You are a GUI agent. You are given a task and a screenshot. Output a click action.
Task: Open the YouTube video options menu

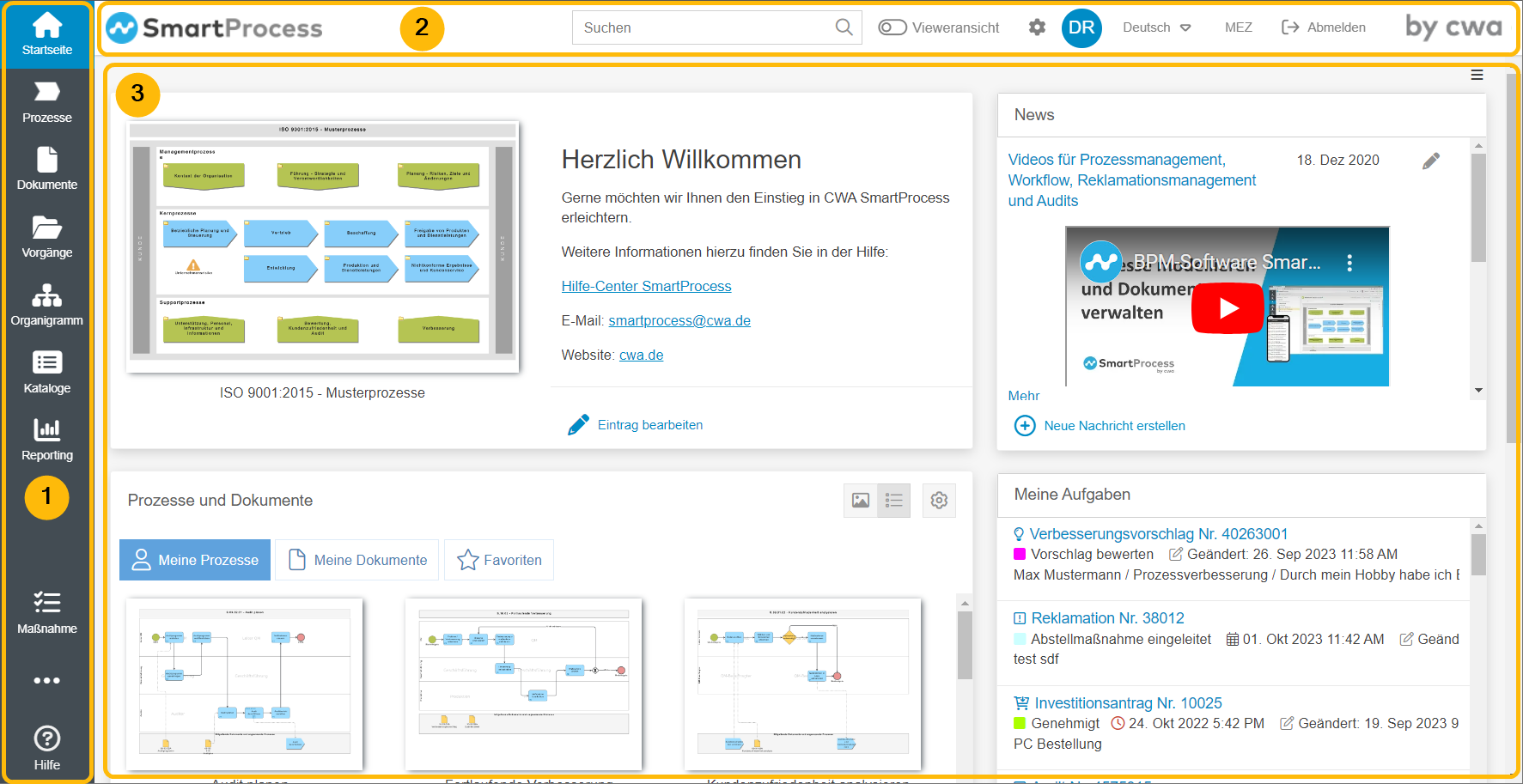coord(1349,263)
